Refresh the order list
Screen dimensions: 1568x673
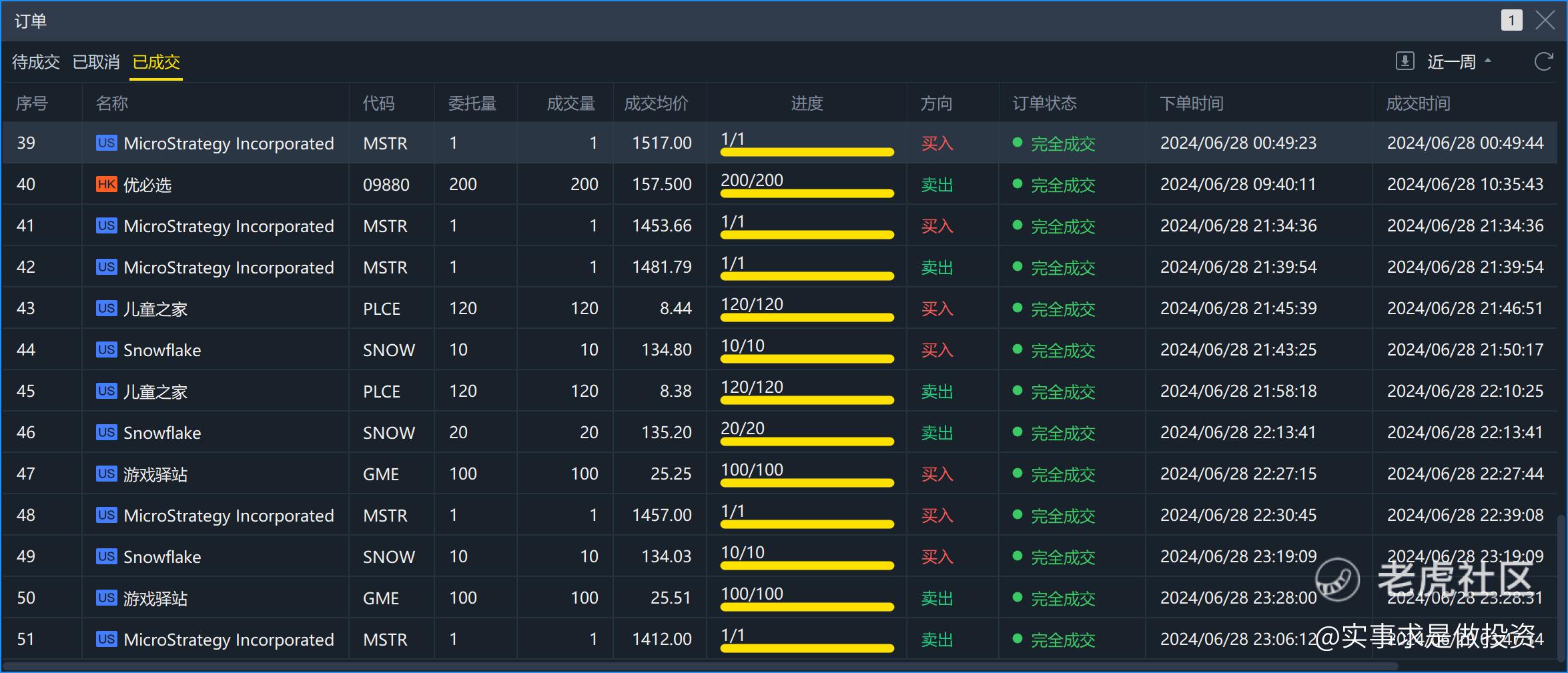1543,61
